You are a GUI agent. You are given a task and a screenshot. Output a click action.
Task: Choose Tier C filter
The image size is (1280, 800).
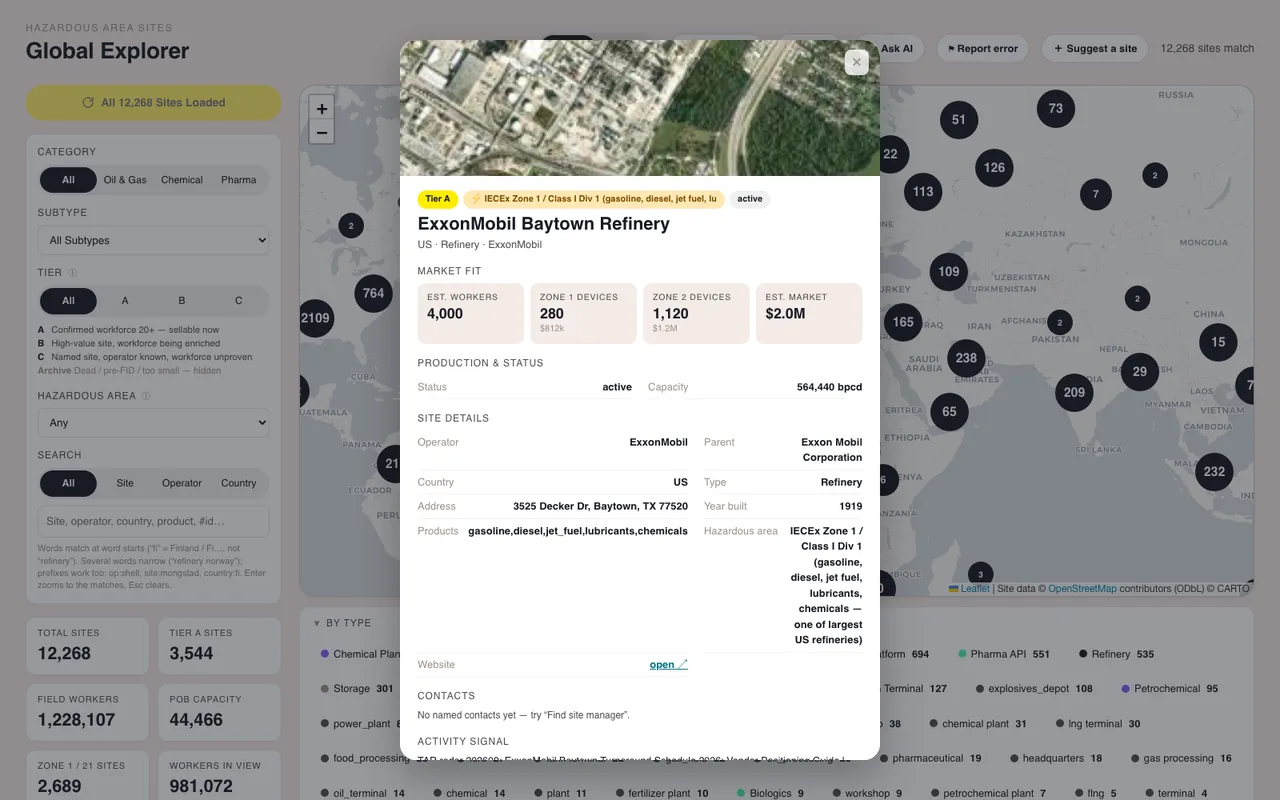coord(239,300)
